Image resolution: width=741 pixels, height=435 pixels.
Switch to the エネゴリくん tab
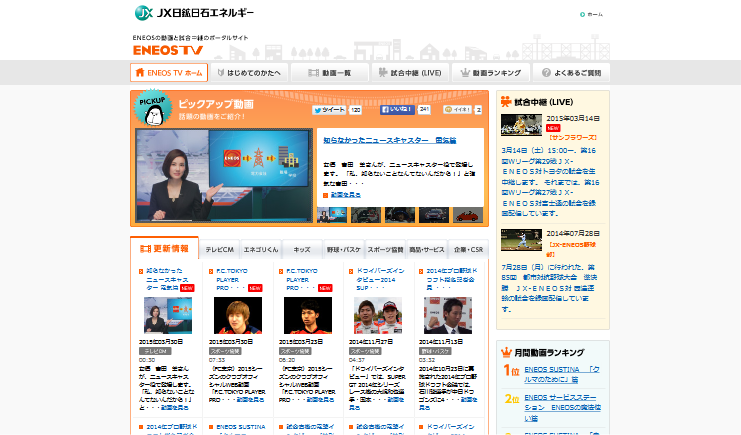pyautogui.click(x=261, y=250)
